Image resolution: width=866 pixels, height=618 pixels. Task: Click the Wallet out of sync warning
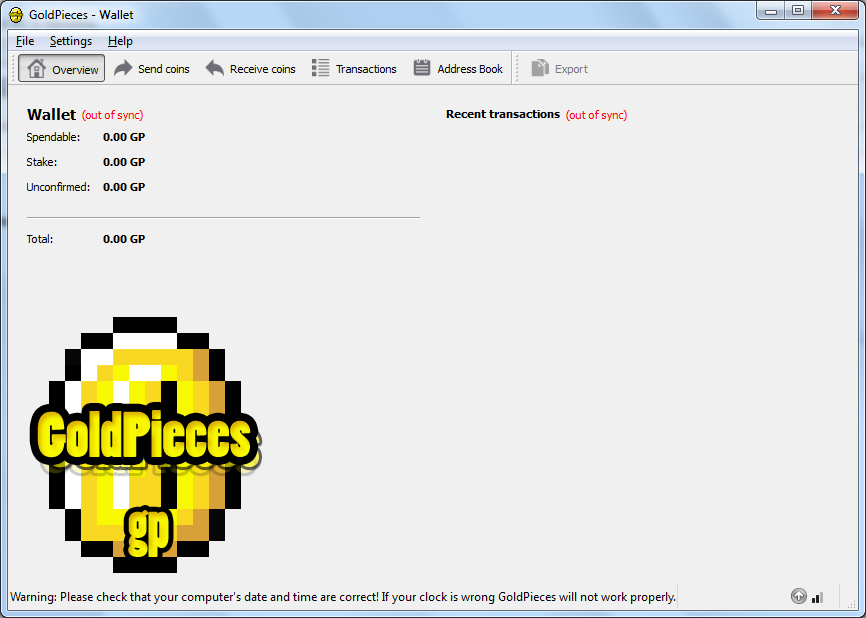[113, 115]
